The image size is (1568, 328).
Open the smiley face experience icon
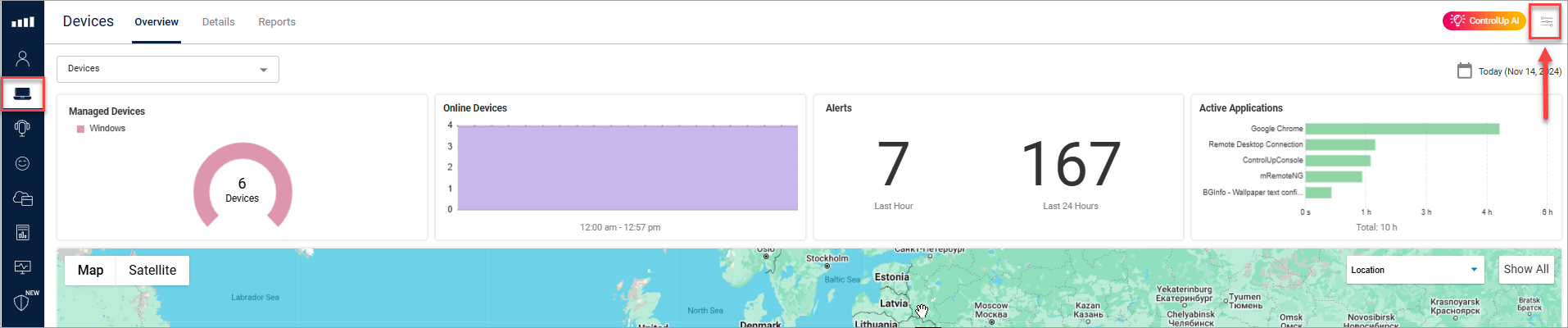(23, 163)
